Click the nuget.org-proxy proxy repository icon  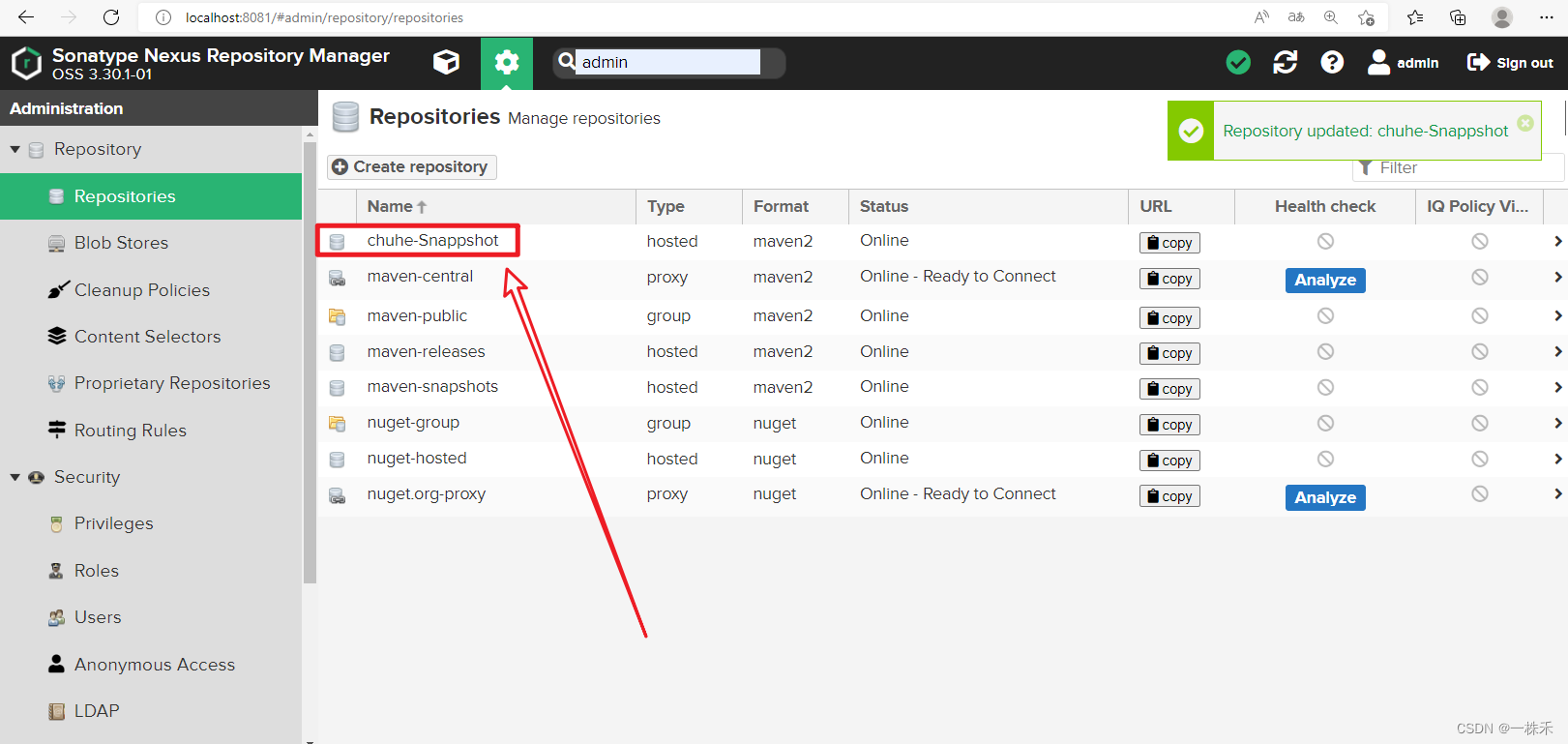pos(337,495)
